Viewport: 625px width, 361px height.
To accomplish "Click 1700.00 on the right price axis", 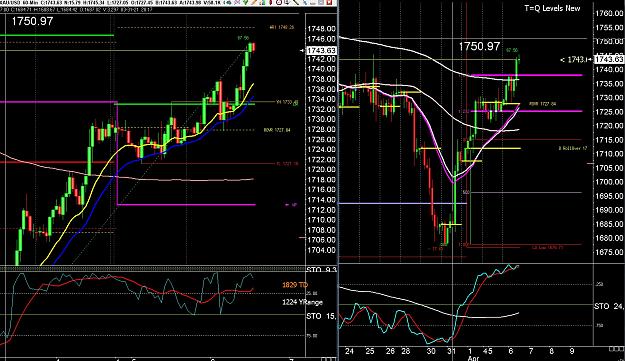I will pos(609,182).
